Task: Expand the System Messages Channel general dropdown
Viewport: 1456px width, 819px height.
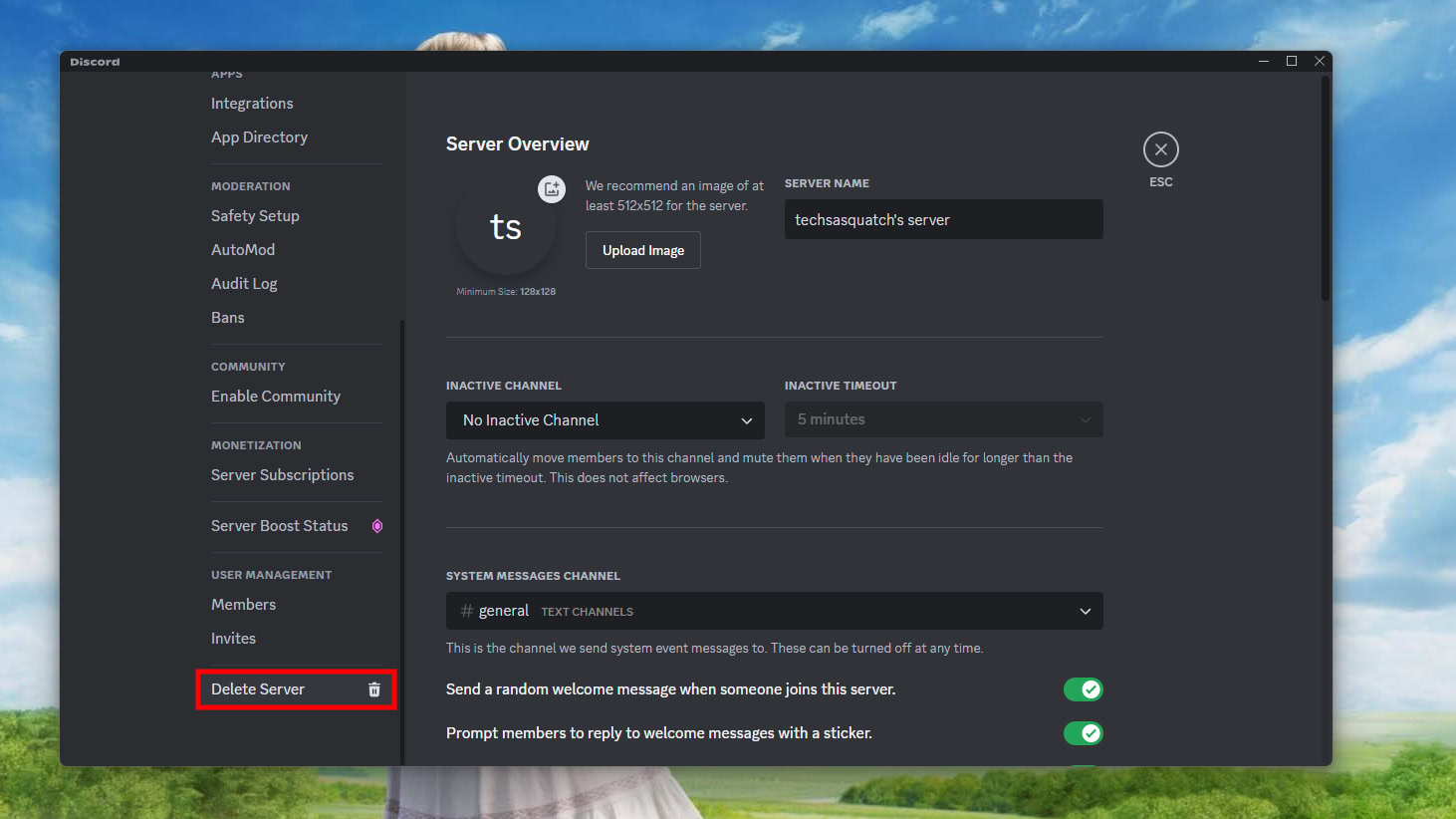Action: tap(775, 611)
